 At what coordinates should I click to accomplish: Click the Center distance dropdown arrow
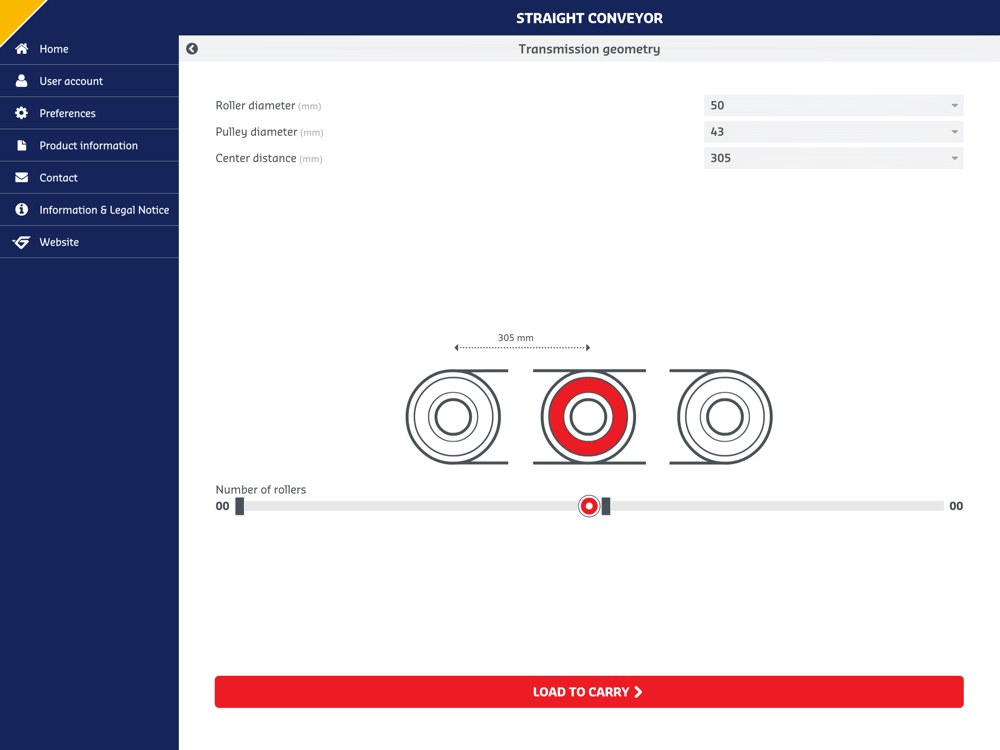(954, 158)
